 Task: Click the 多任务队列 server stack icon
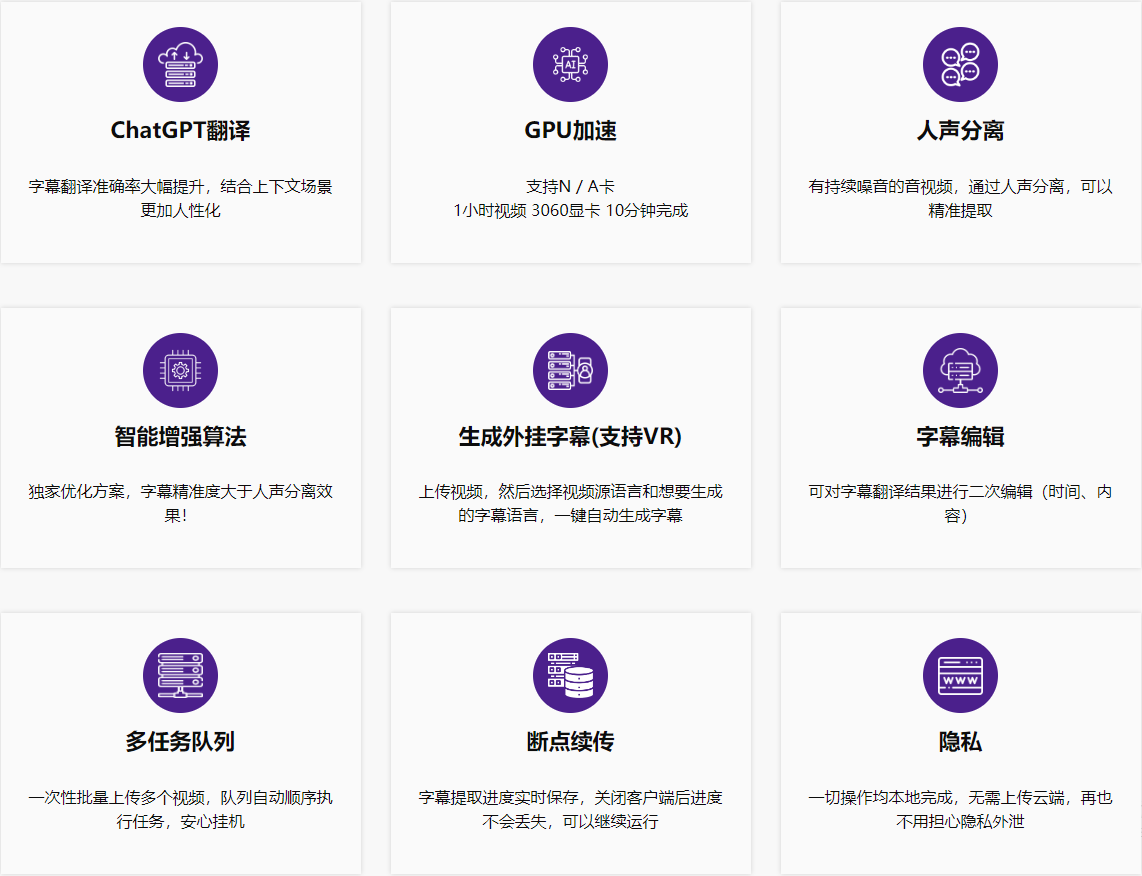180,675
